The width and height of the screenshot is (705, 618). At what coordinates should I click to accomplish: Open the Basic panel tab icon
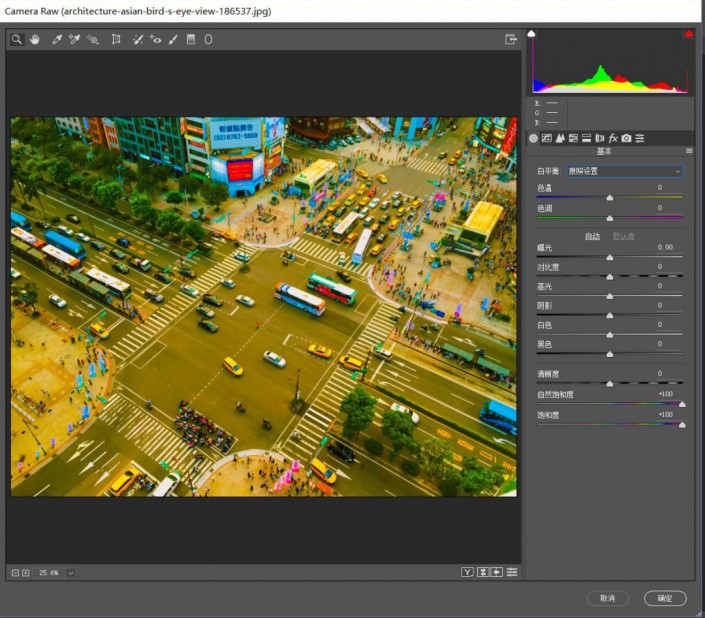coord(533,138)
